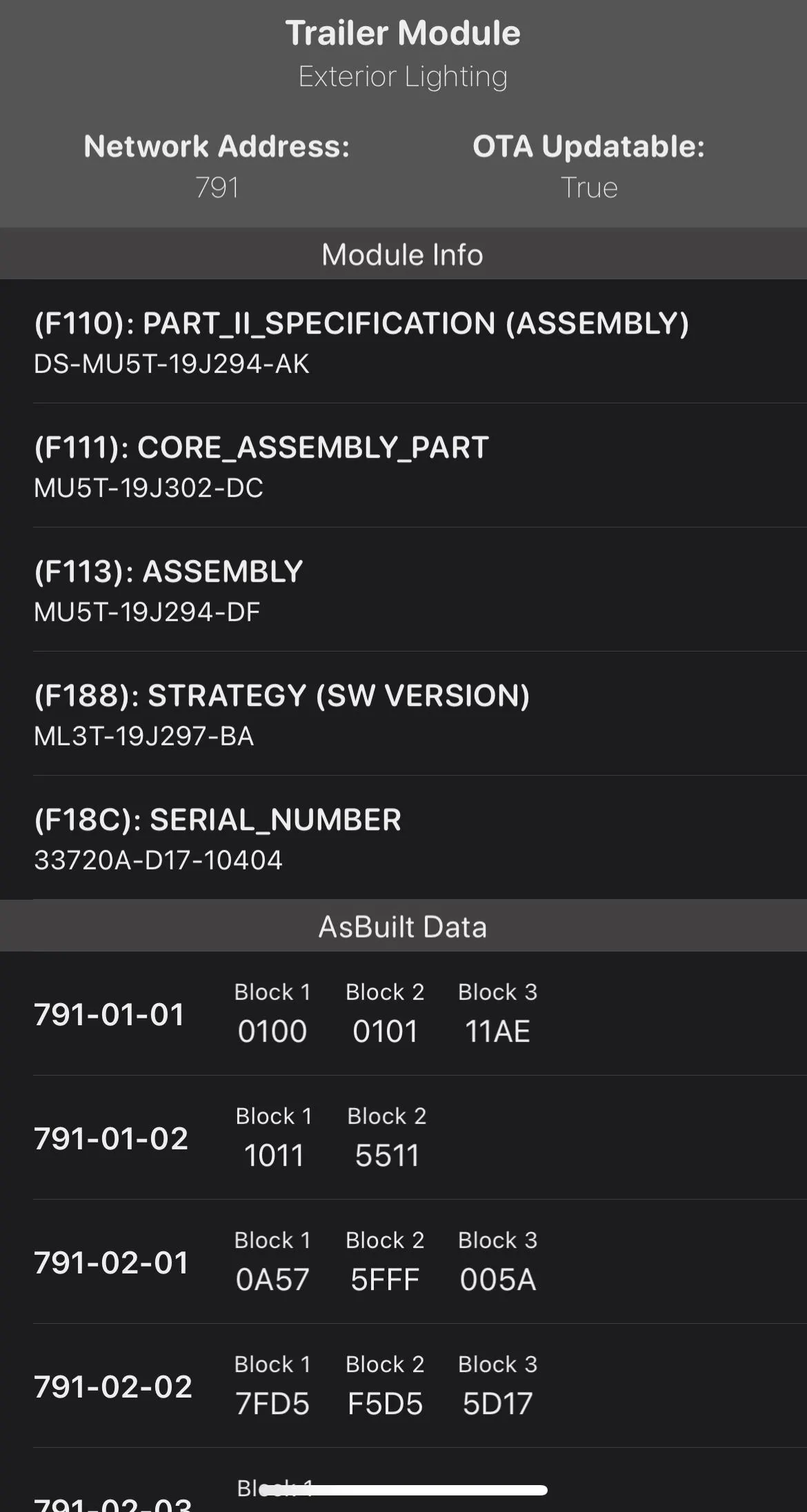Screen dimensions: 807x1512
Task: Tap Block 2 value F5D5
Action: click(x=385, y=1404)
